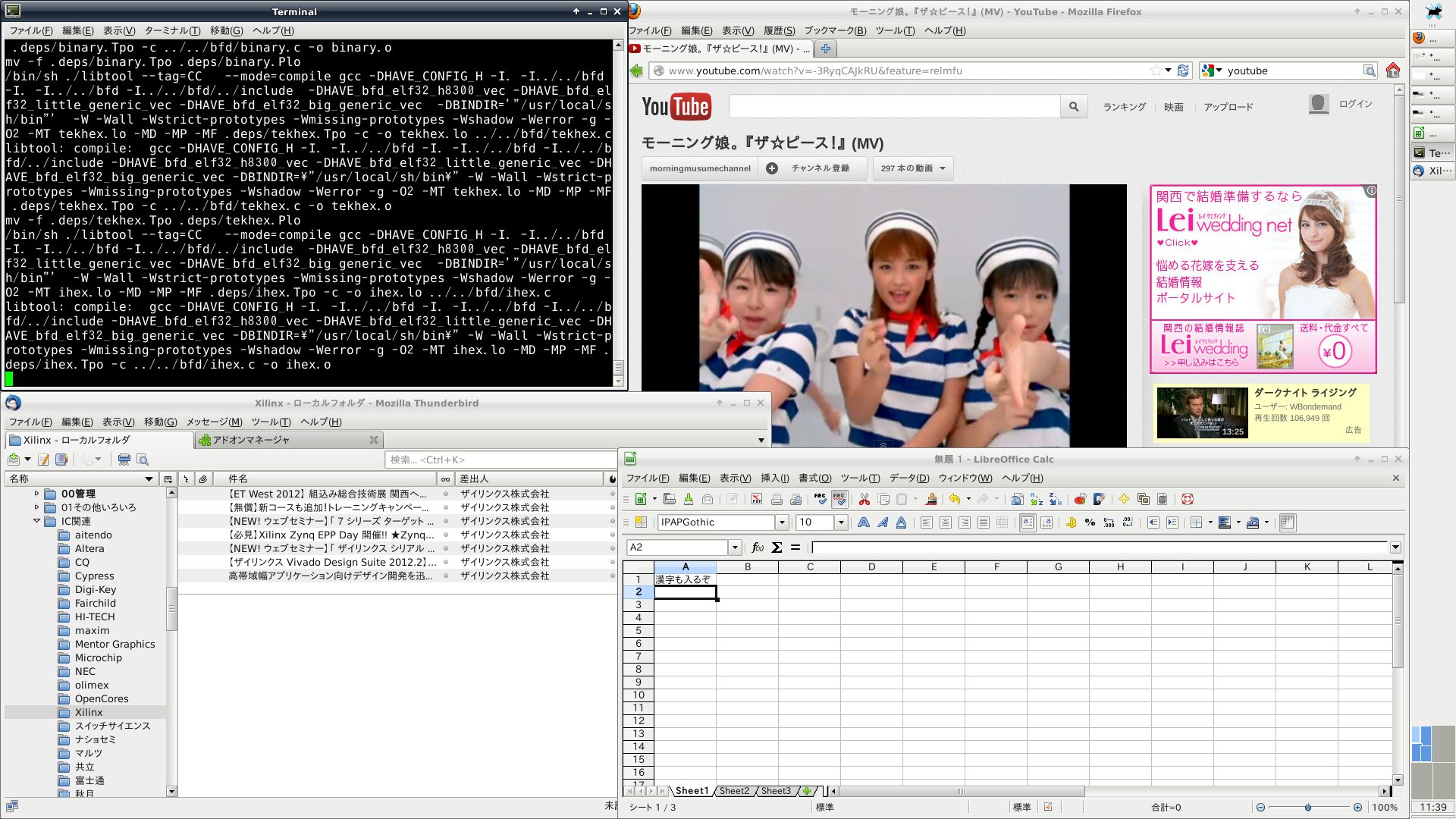Screen dimensions: 1456x819
Task: Toggle grid lines button in Calc toolbar
Action: pyautogui.click(x=1288, y=522)
